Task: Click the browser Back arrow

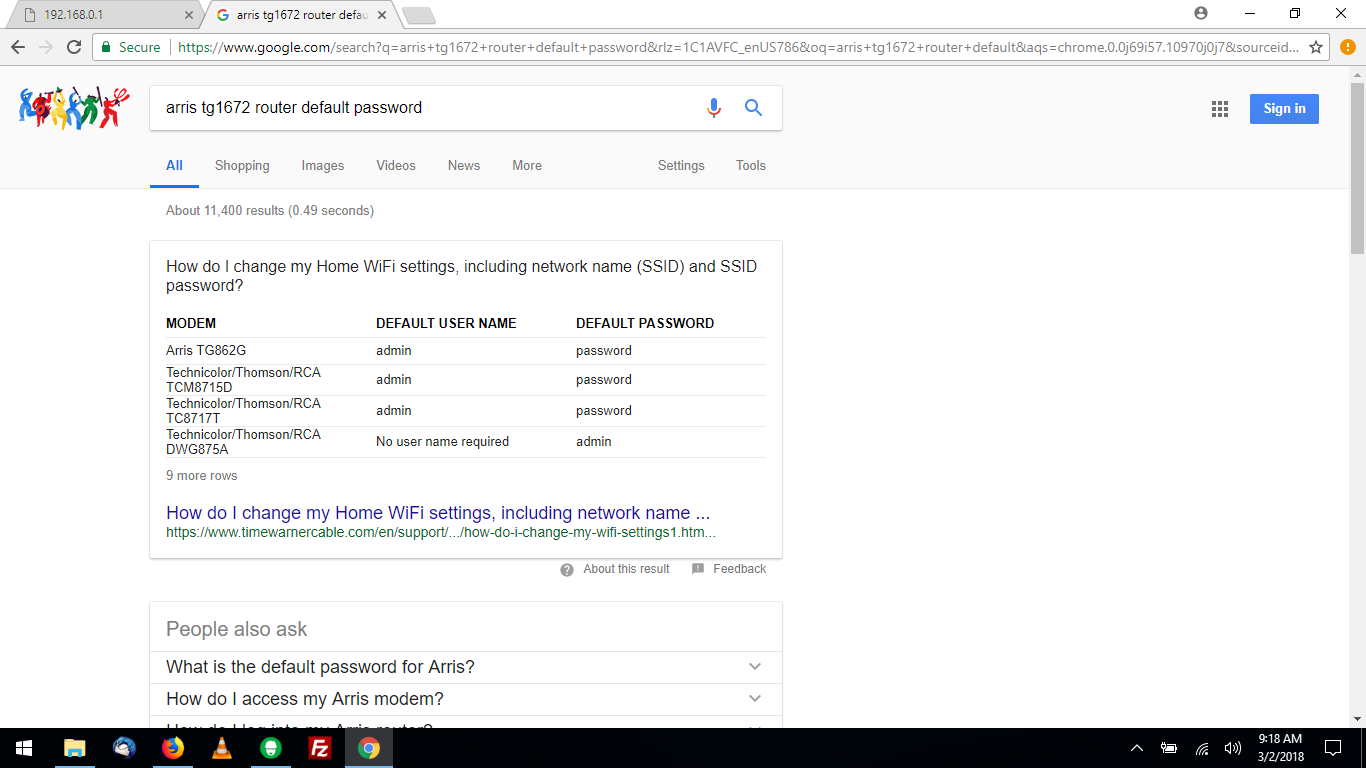Action: tap(18, 47)
